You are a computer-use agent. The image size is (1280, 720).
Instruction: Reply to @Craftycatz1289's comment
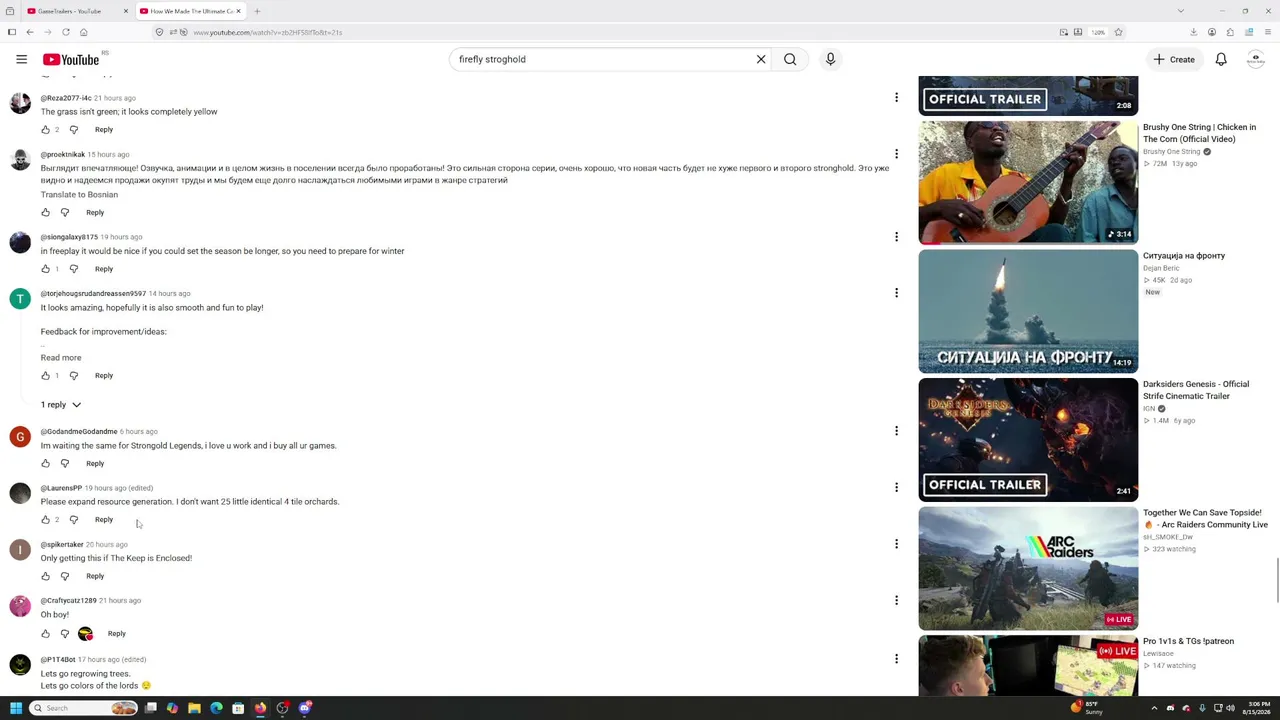tap(117, 634)
